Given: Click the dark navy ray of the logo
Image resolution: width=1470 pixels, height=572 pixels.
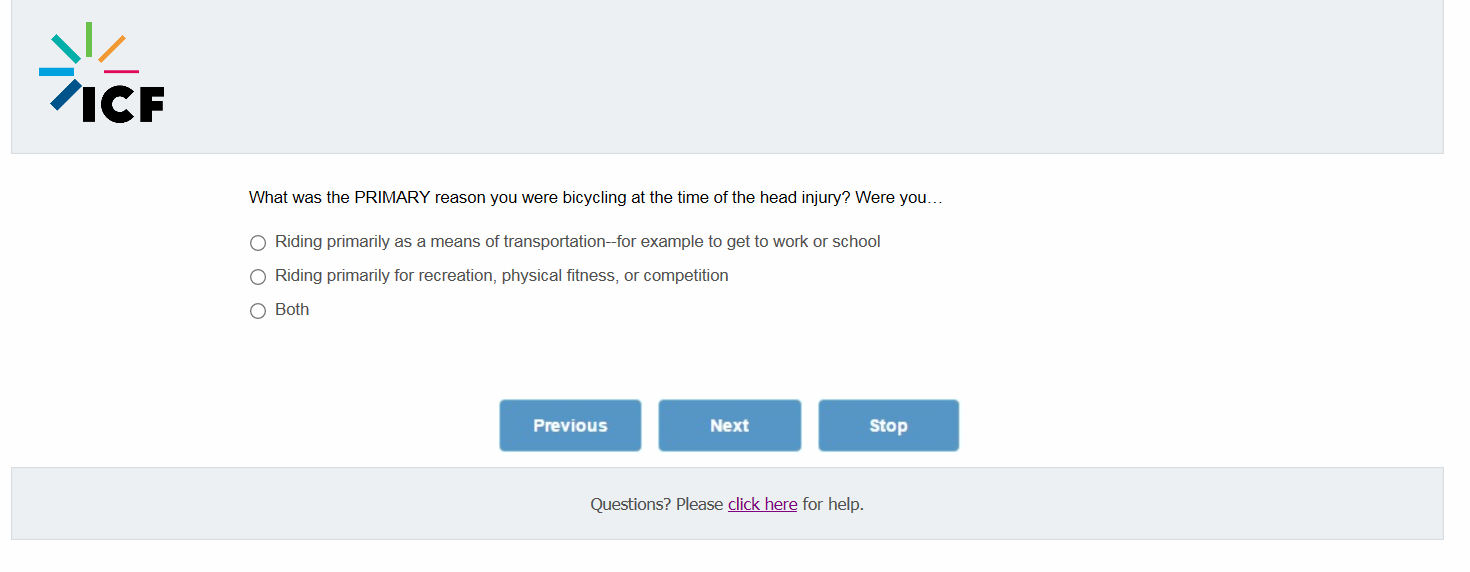Looking at the screenshot, I should 66,94.
